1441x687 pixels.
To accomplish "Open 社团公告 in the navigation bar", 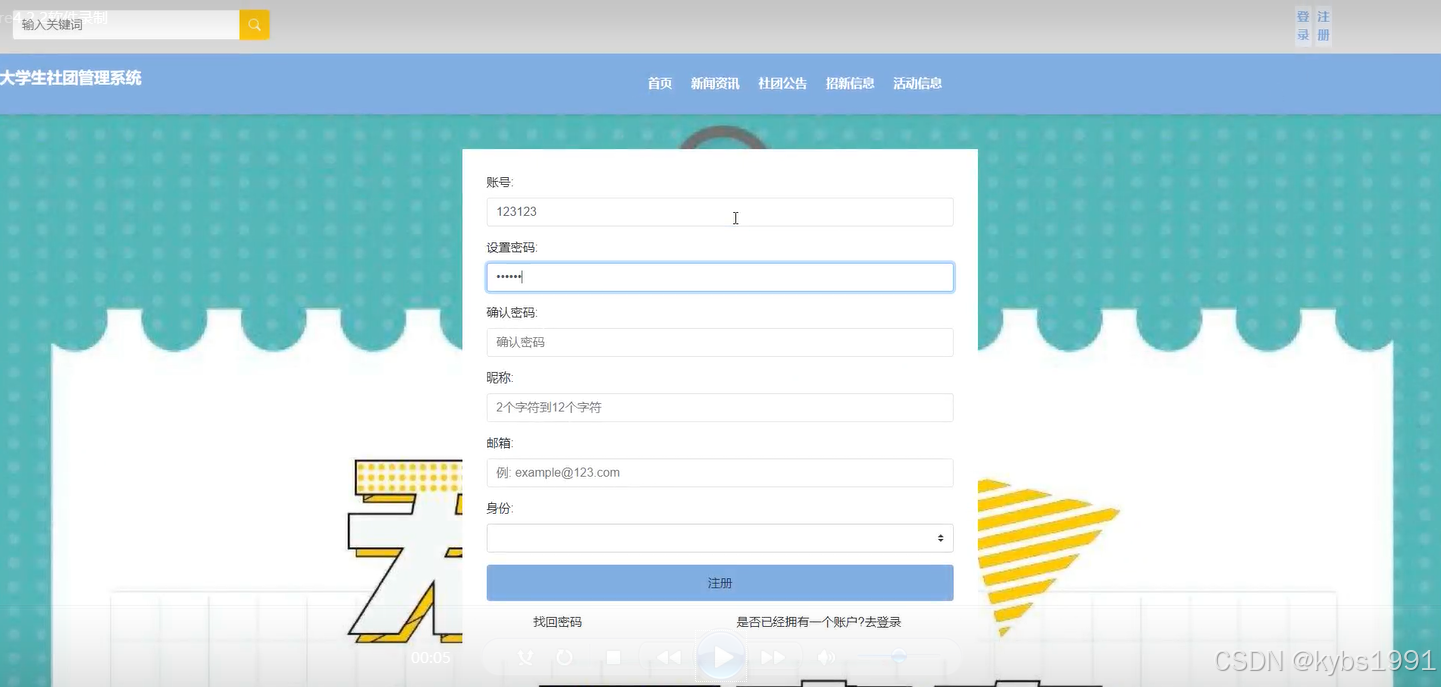I will coord(783,84).
